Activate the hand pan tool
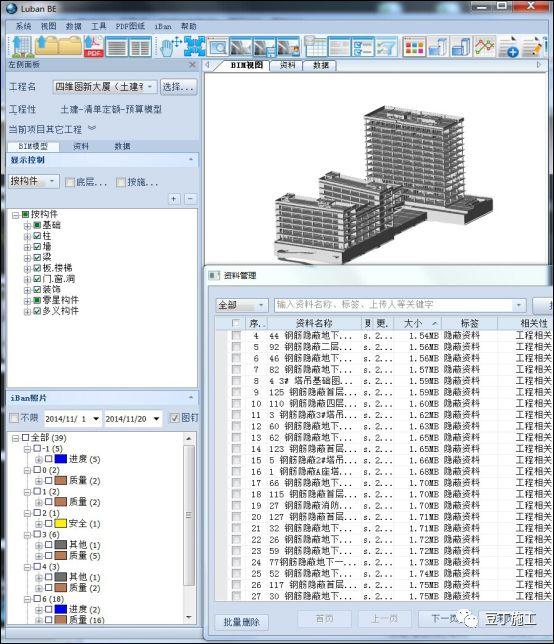Viewport: 554px width, 644px height. [170, 46]
